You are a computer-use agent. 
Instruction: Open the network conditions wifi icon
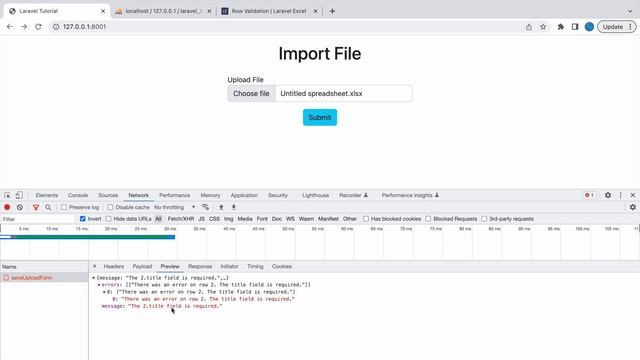(x=205, y=207)
